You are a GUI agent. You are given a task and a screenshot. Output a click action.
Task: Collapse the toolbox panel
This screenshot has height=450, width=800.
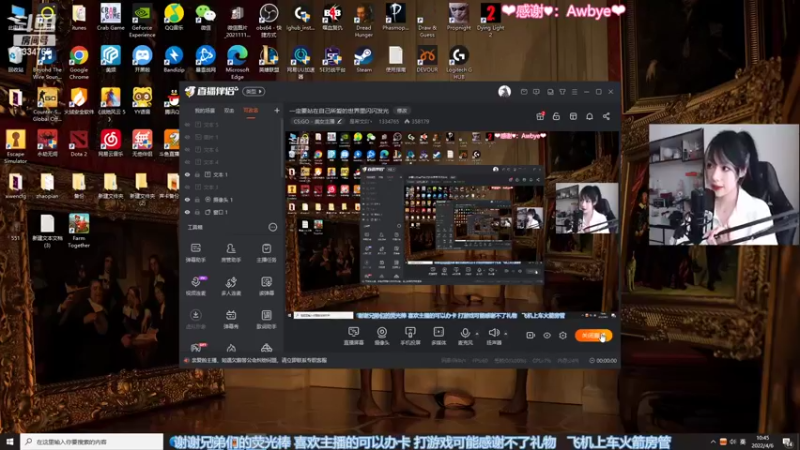click(x=273, y=227)
